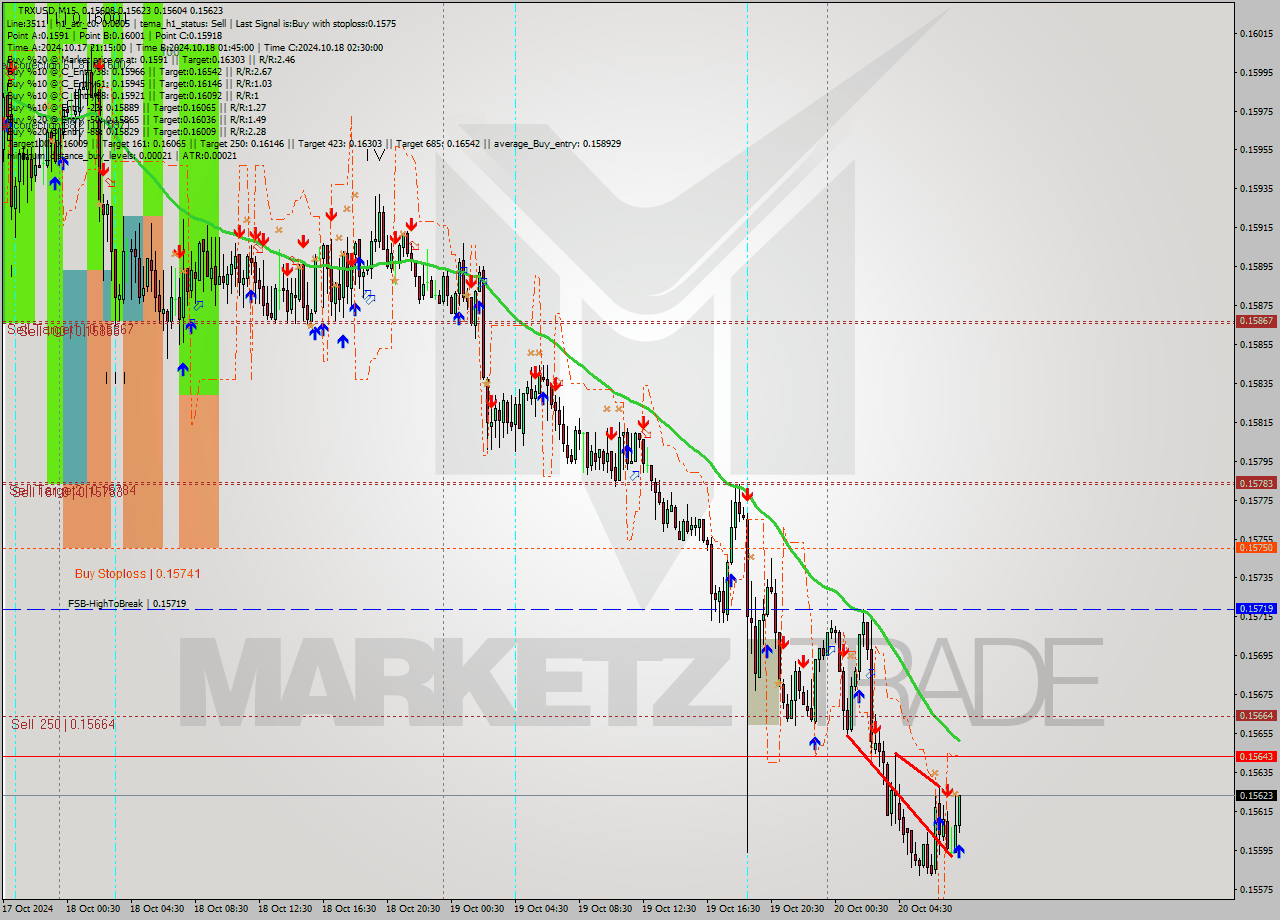Viewport: 1280px width, 920px height.
Task: Click the red 0.15643 price tag
Action: coord(1256,757)
